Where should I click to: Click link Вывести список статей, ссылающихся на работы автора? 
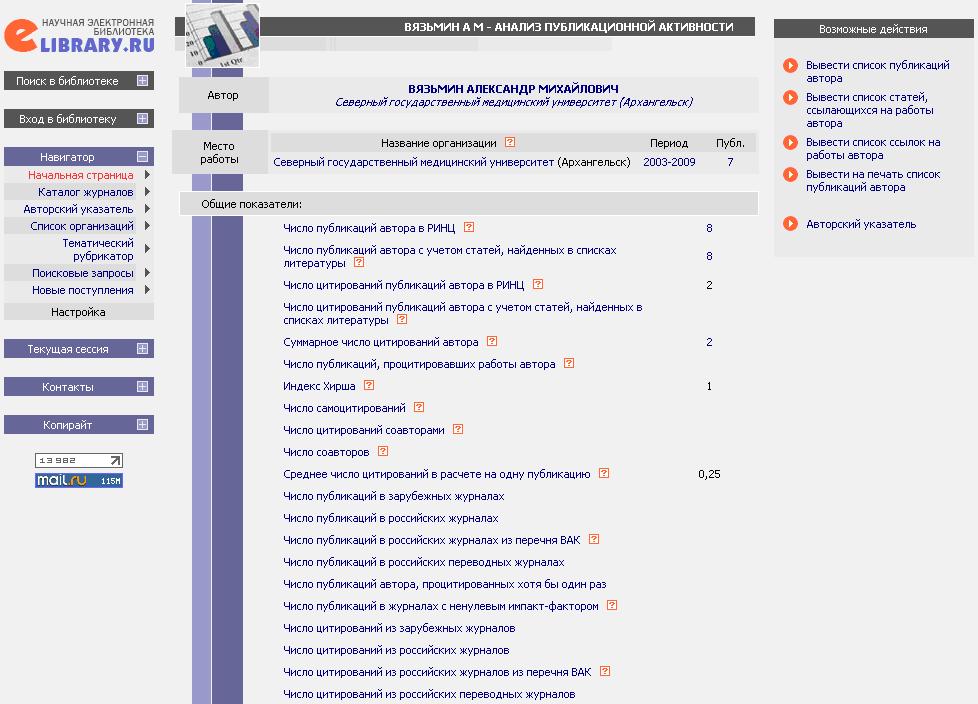coord(869,110)
